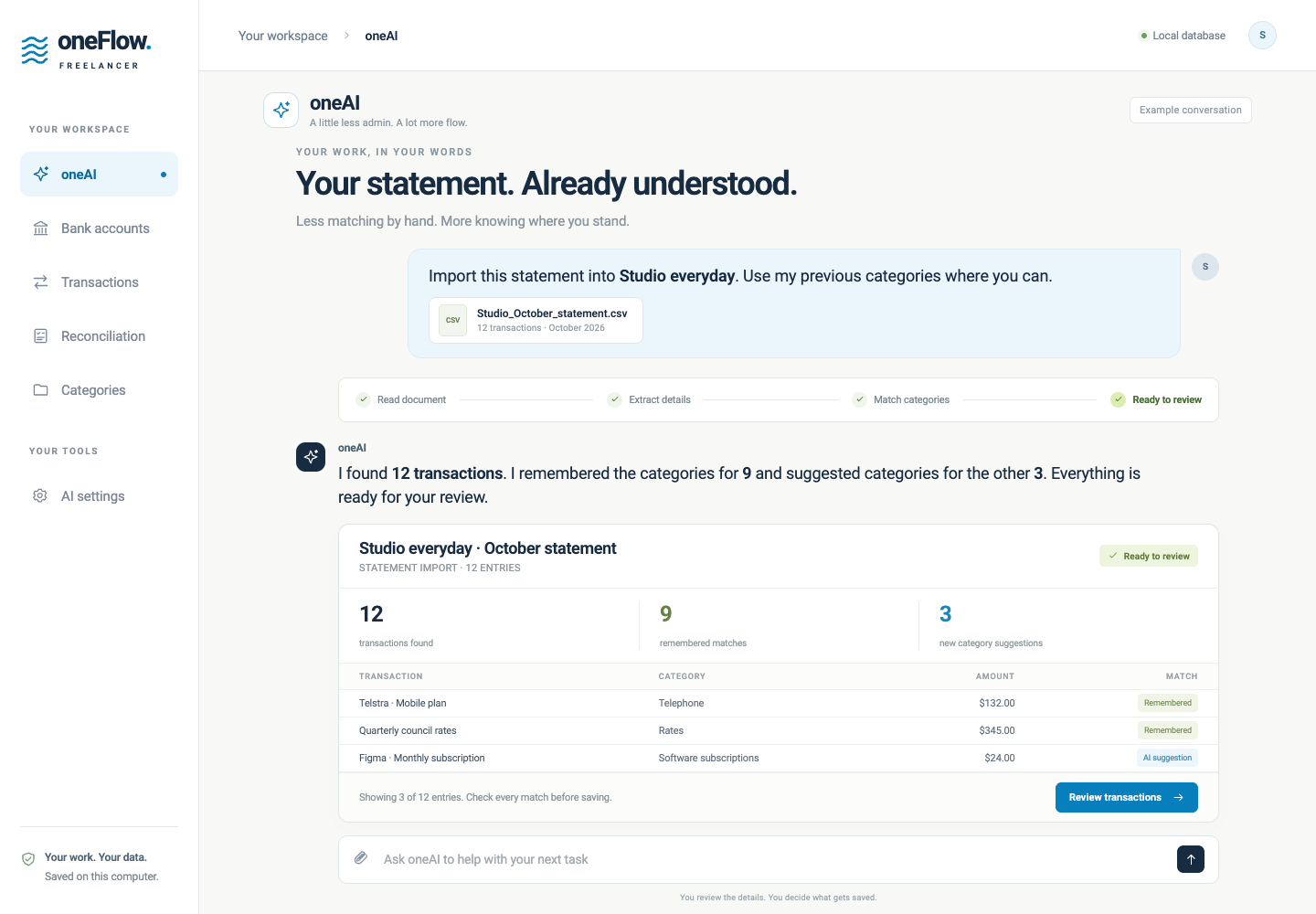
Task: Click the Showing 3 of 12 entries note
Action: pos(485,797)
